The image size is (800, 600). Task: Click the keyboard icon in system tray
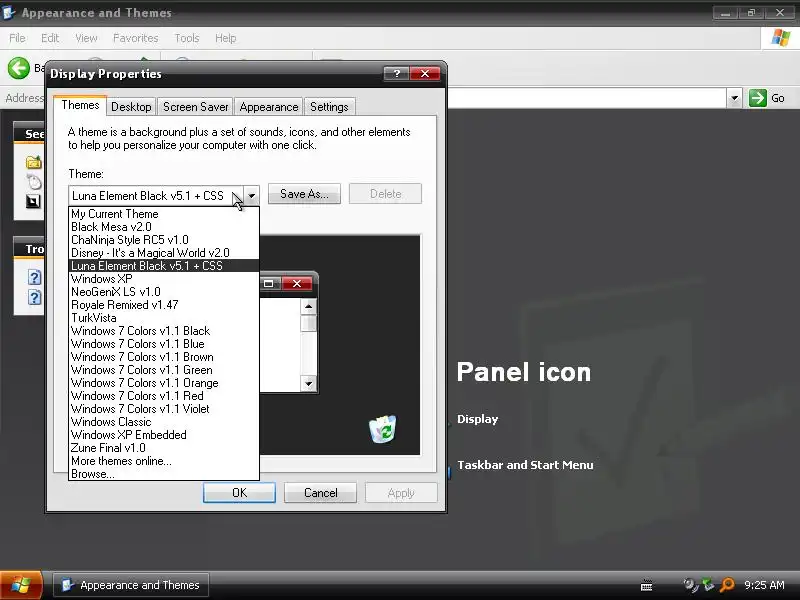point(646,585)
